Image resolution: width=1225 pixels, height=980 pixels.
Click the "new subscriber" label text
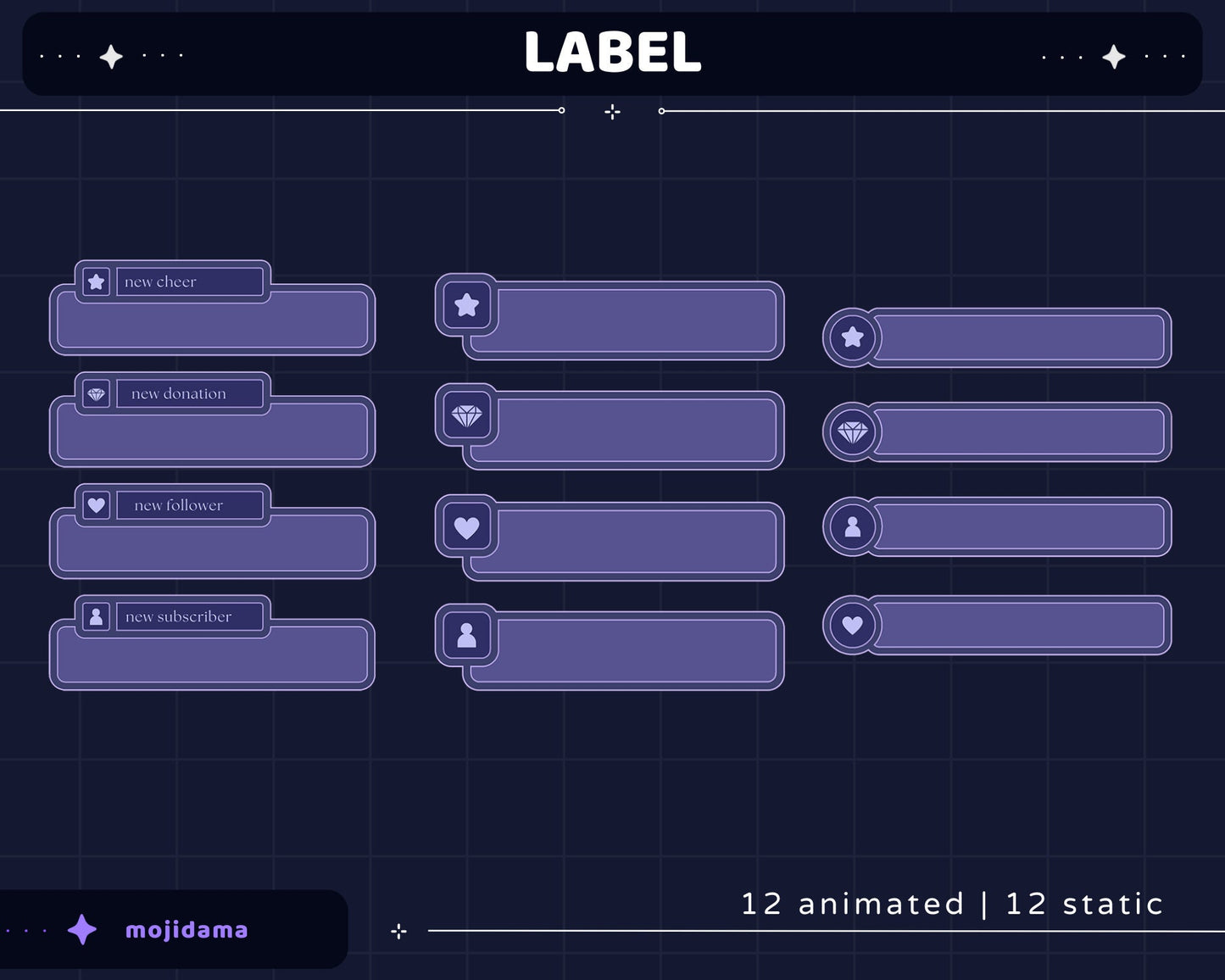(x=178, y=616)
